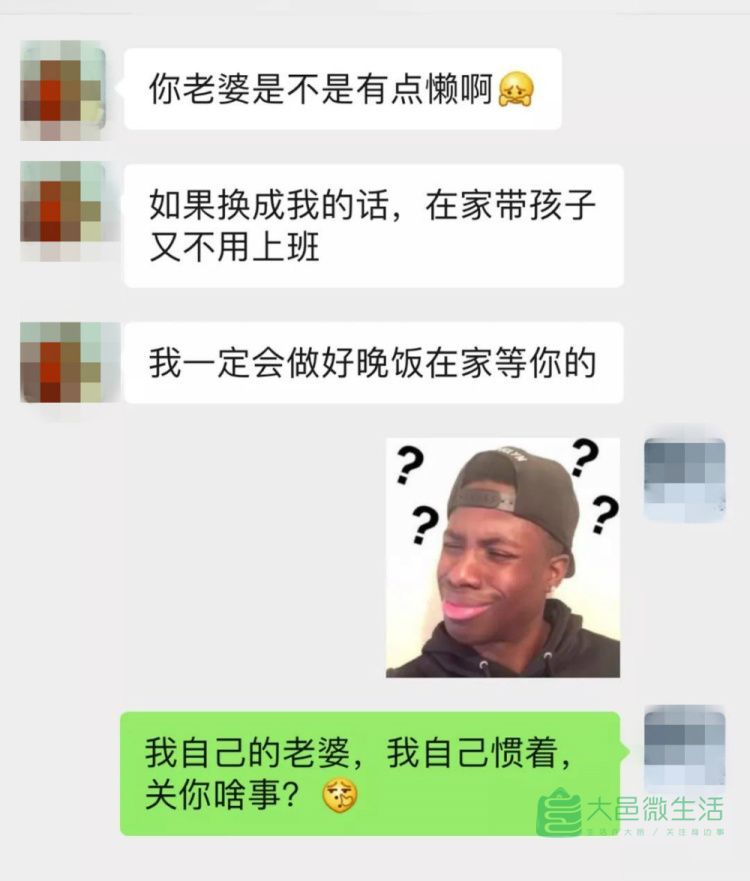Screen dimensions: 750x881
Task: Click the green 大邑微生活 watermark logo icon
Action: tap(558, 812)
